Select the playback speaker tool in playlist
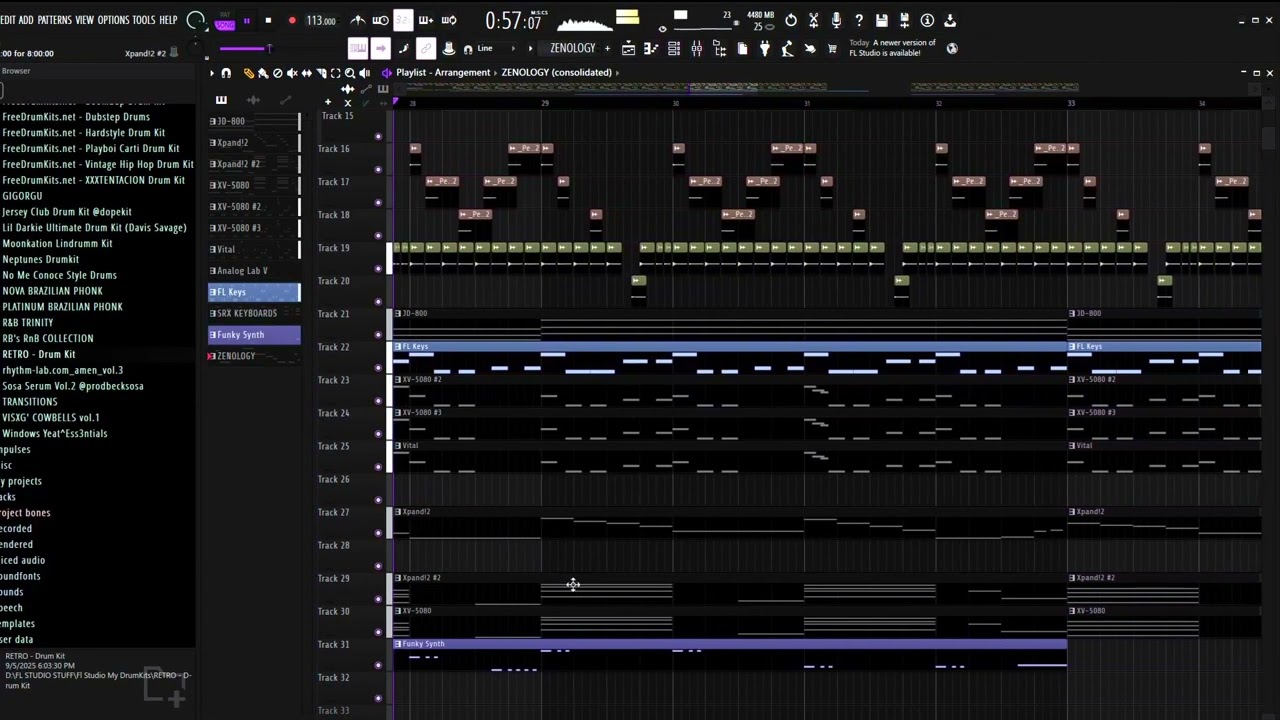This screenshot has width=1280, height=720. click(364, 73)
